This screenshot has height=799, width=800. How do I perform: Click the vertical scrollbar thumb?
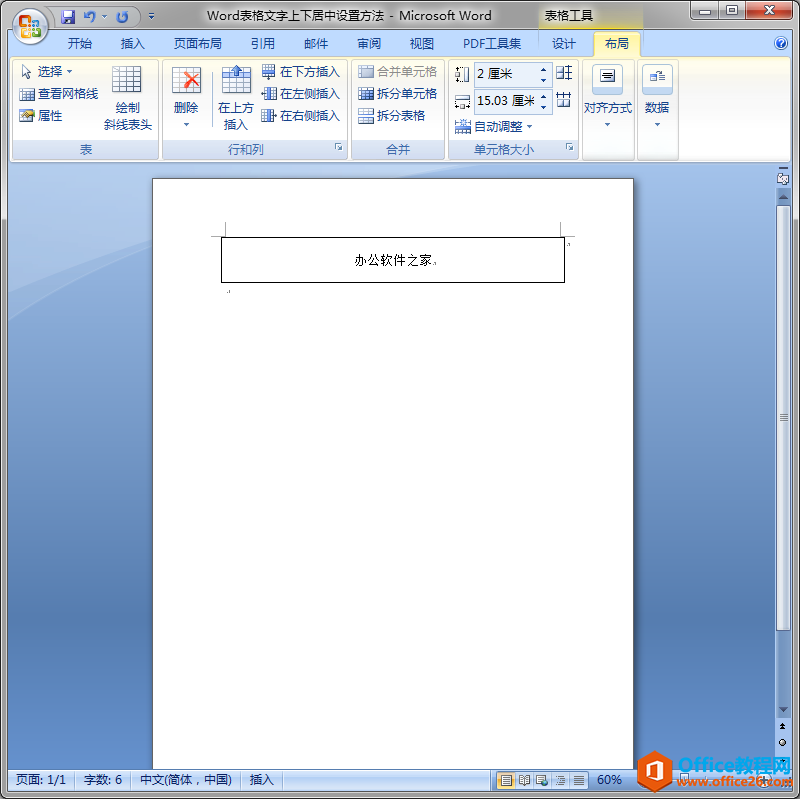point(783,418)
